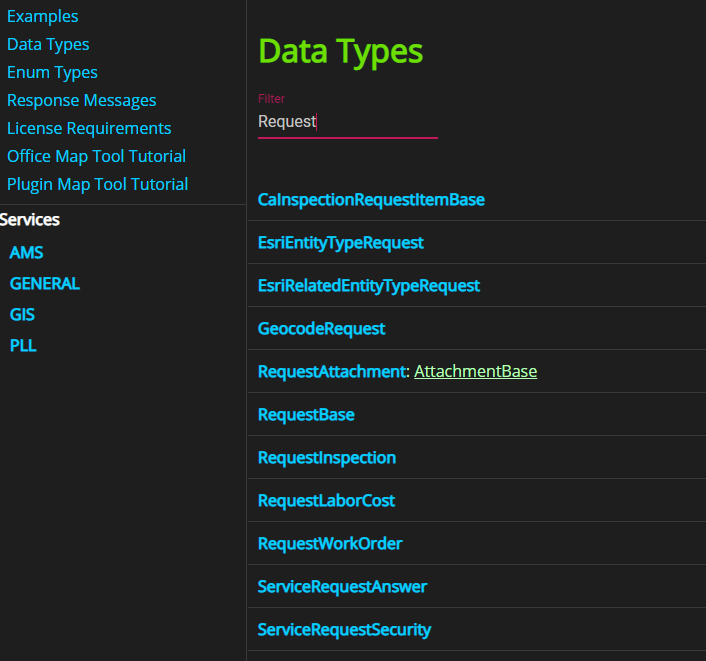Select the GENERAL service
Viewport: 706px width, 661px height.
pos(44,284)
